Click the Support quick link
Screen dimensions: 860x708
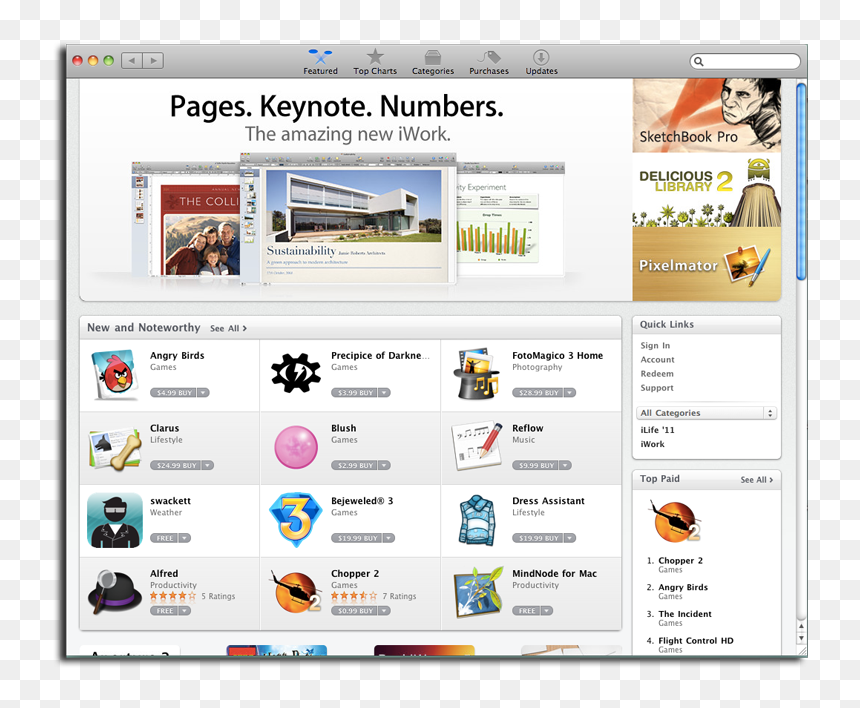657,388
